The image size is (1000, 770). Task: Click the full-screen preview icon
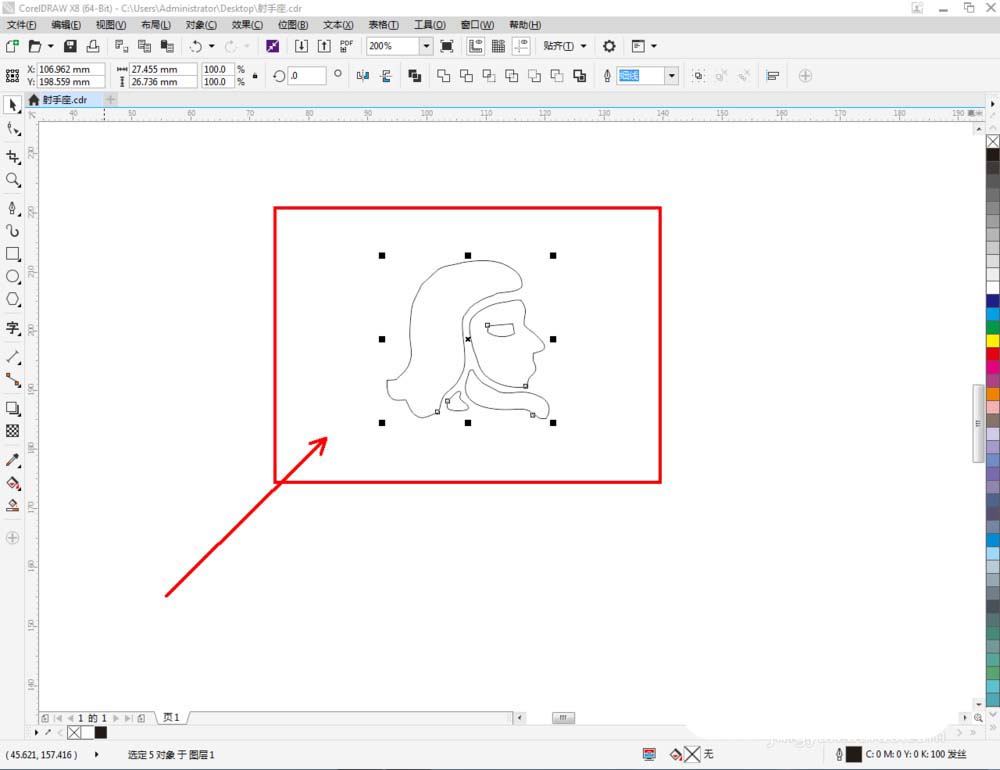pos(447,46)
